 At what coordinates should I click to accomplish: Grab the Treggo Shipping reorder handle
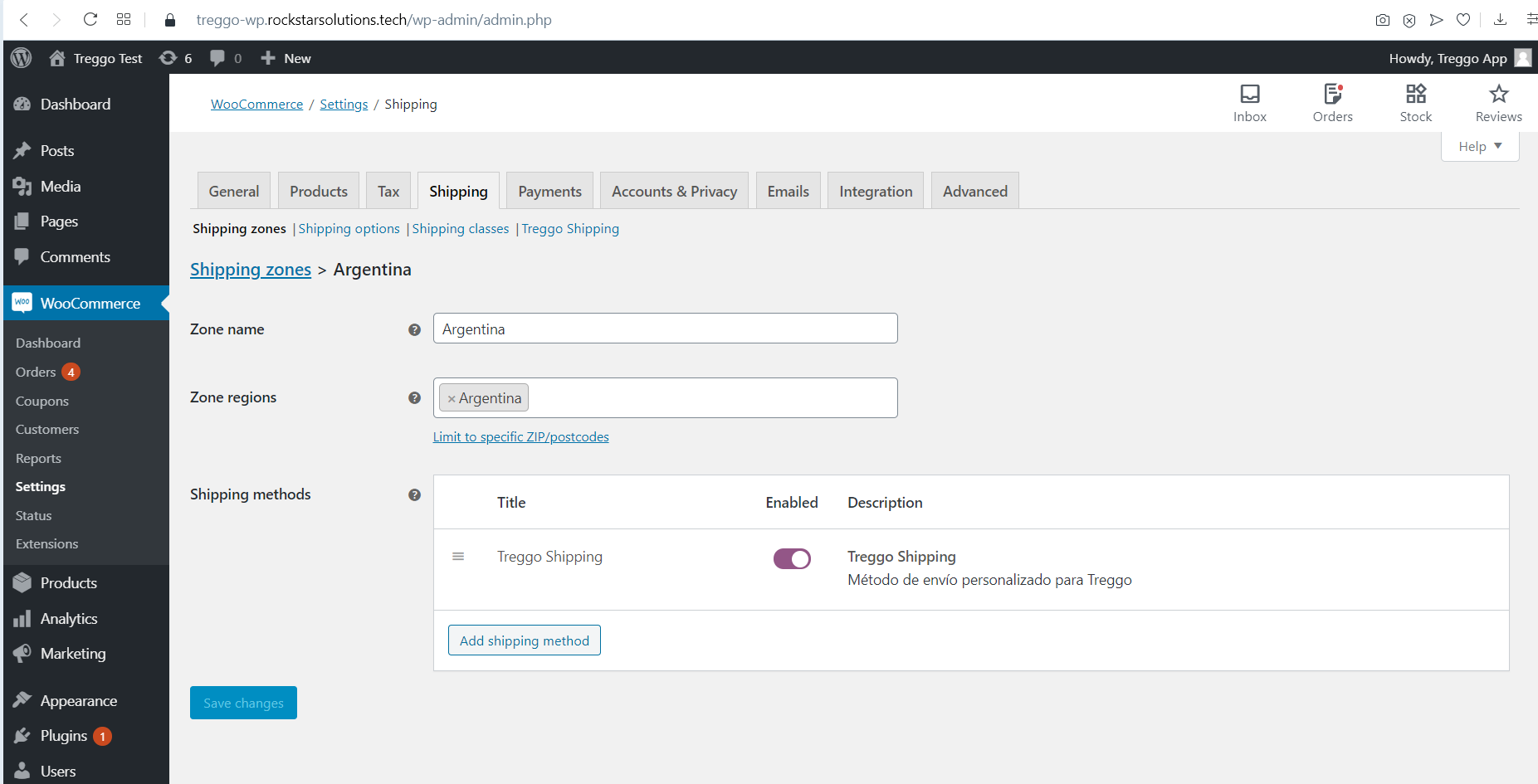point(458,557)
